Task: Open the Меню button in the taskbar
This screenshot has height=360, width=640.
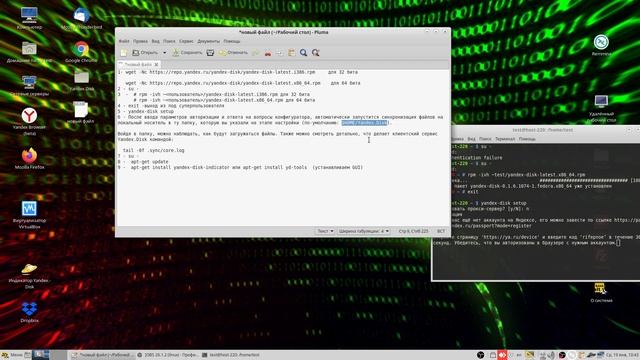Action: pyautogui.click(x=11, y=355)
